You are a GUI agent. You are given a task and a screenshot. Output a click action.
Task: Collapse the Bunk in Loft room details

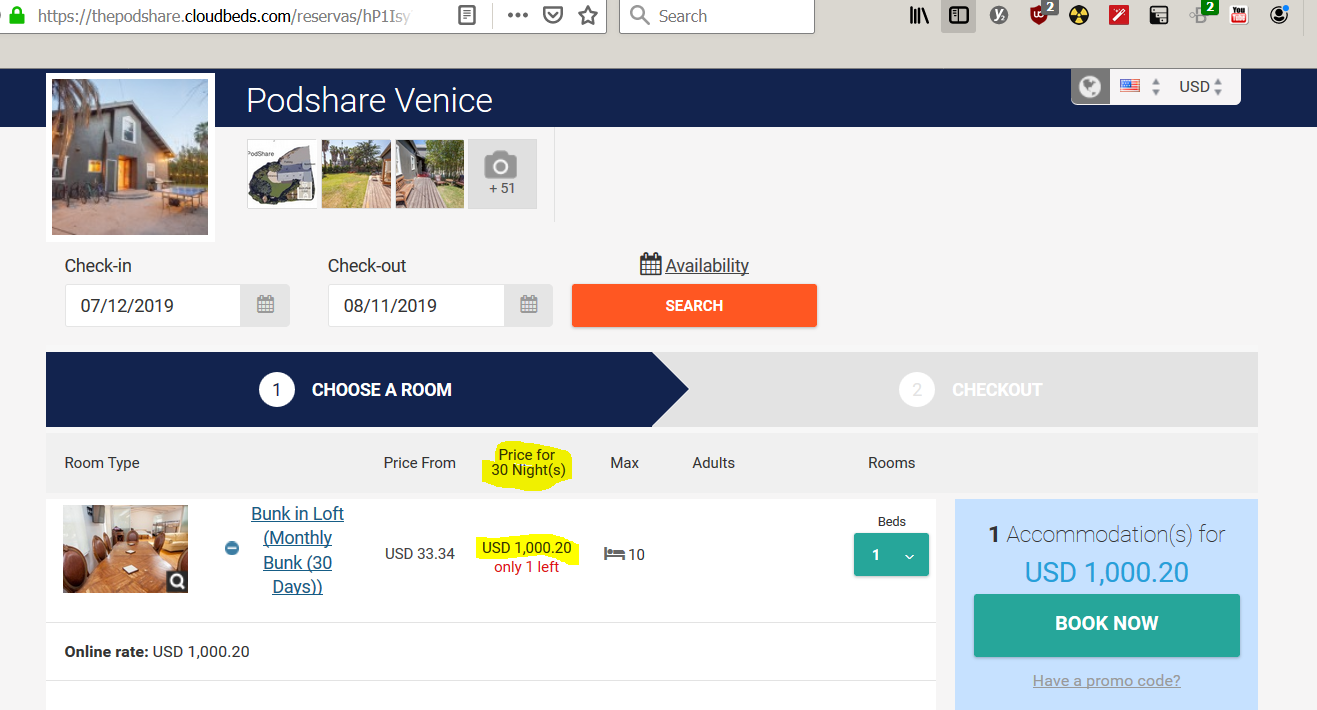tap(232, 548)
